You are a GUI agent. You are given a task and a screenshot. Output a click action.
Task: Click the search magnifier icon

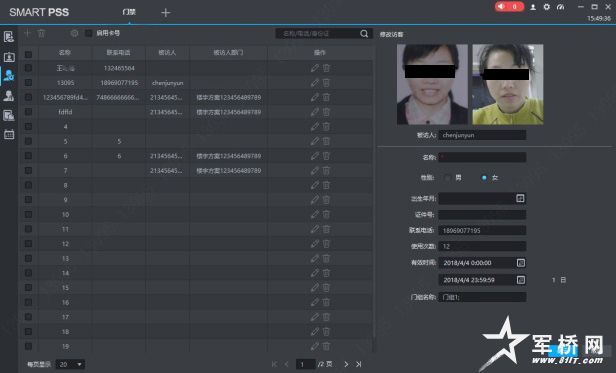(364, 34)
